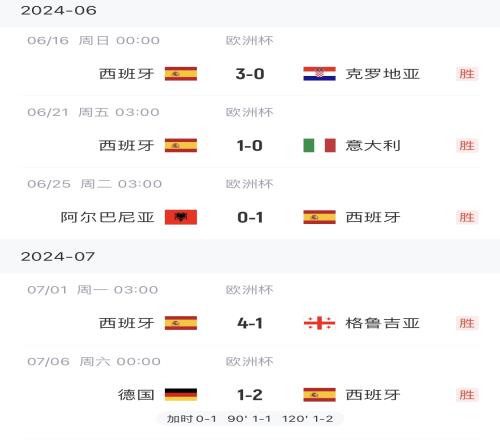Click extra-time score summary 加时 0-1
Viewport: 500px width, 440px height.
point(192,419)
